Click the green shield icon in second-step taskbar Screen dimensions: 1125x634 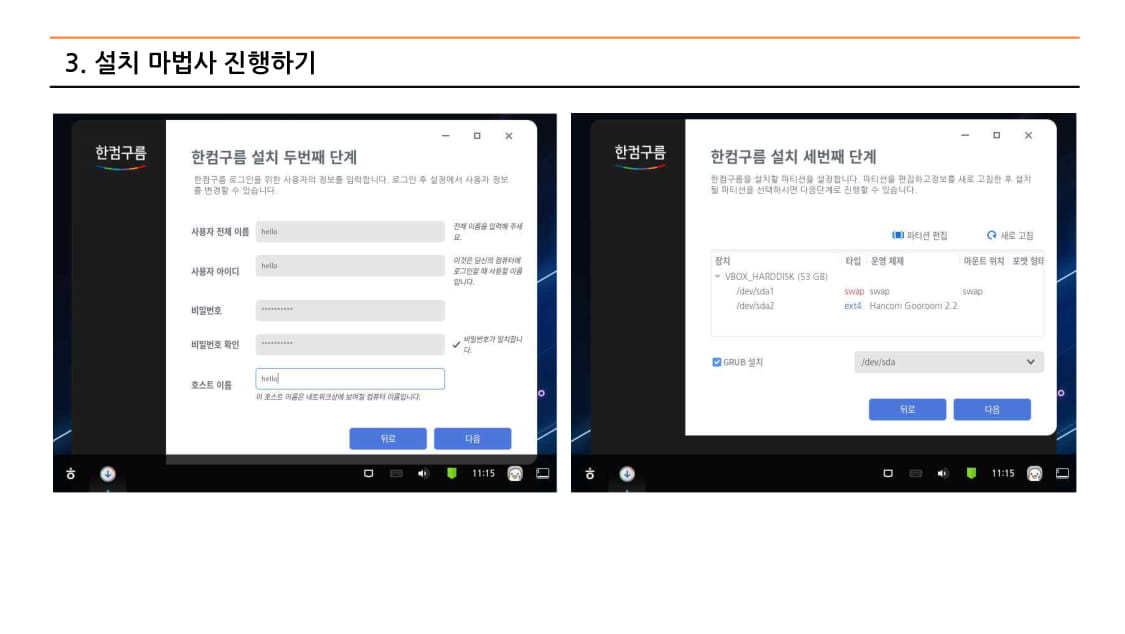(x=451, y=473)
